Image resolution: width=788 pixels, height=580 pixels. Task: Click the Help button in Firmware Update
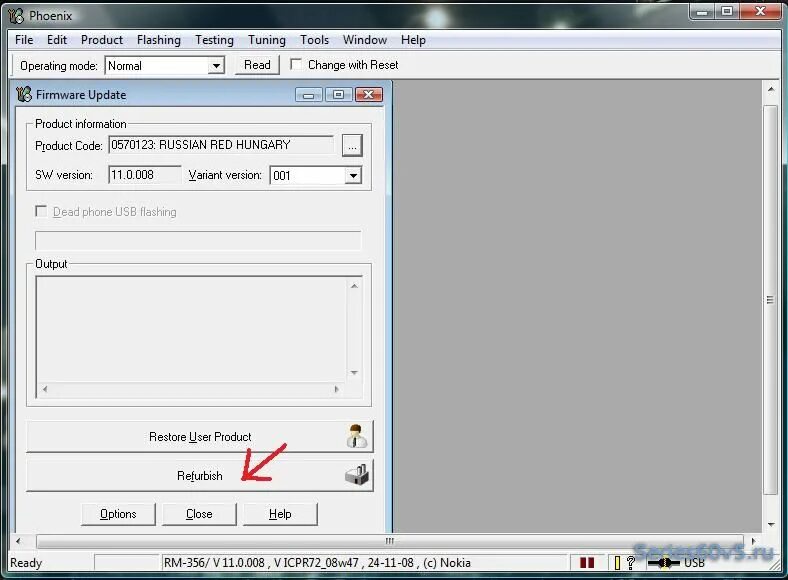coord(280,514)
